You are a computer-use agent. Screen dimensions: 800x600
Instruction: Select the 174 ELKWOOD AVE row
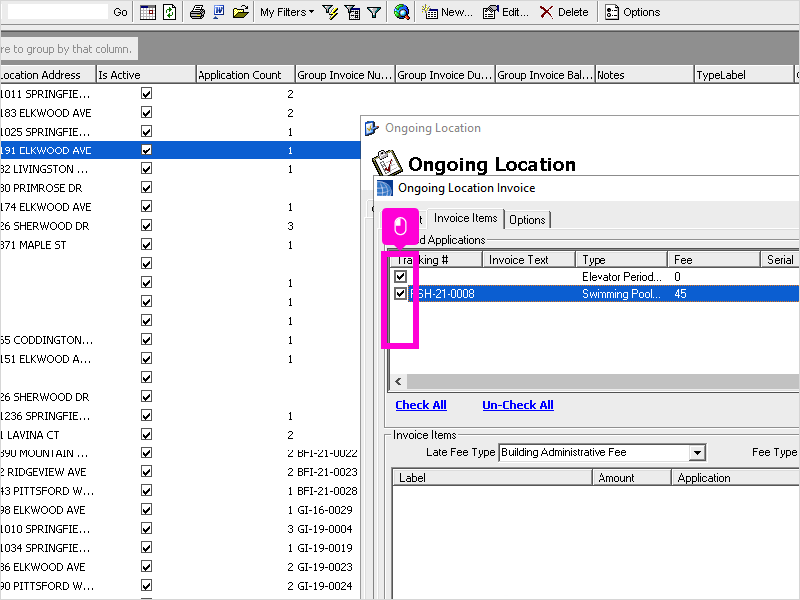point(180,207)
